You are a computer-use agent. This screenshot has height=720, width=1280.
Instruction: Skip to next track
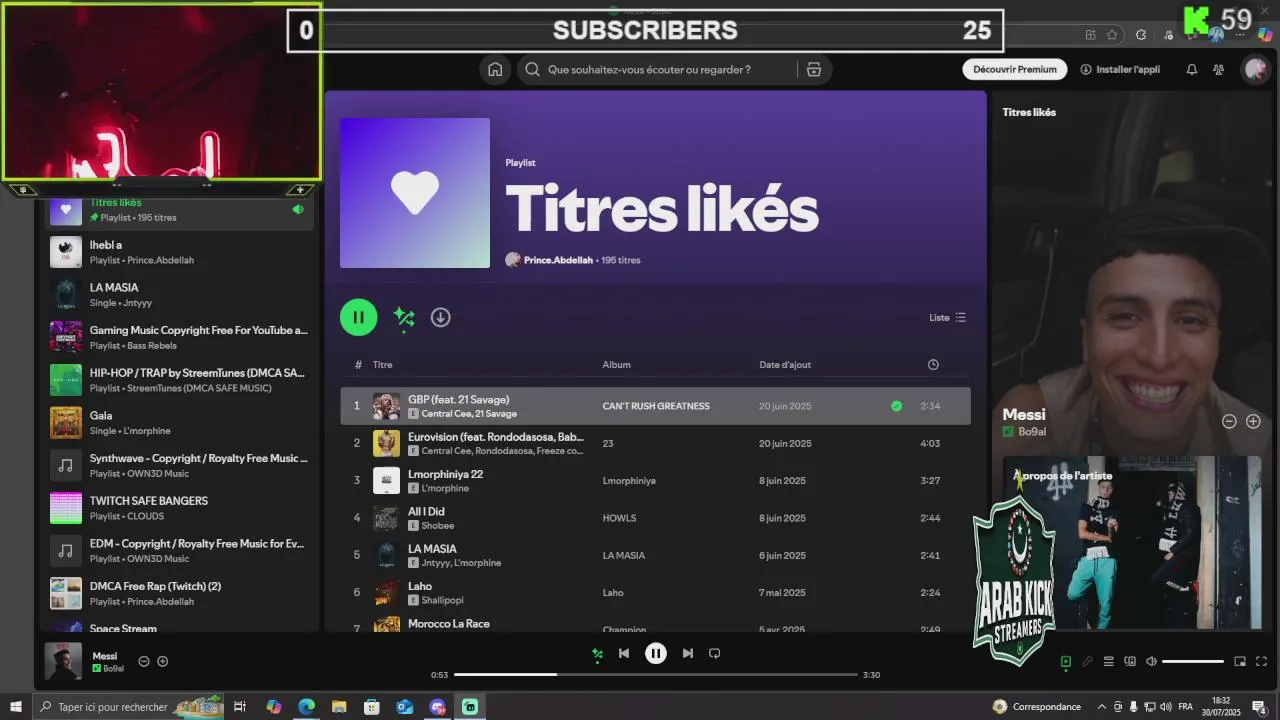[x=687, y=653]
